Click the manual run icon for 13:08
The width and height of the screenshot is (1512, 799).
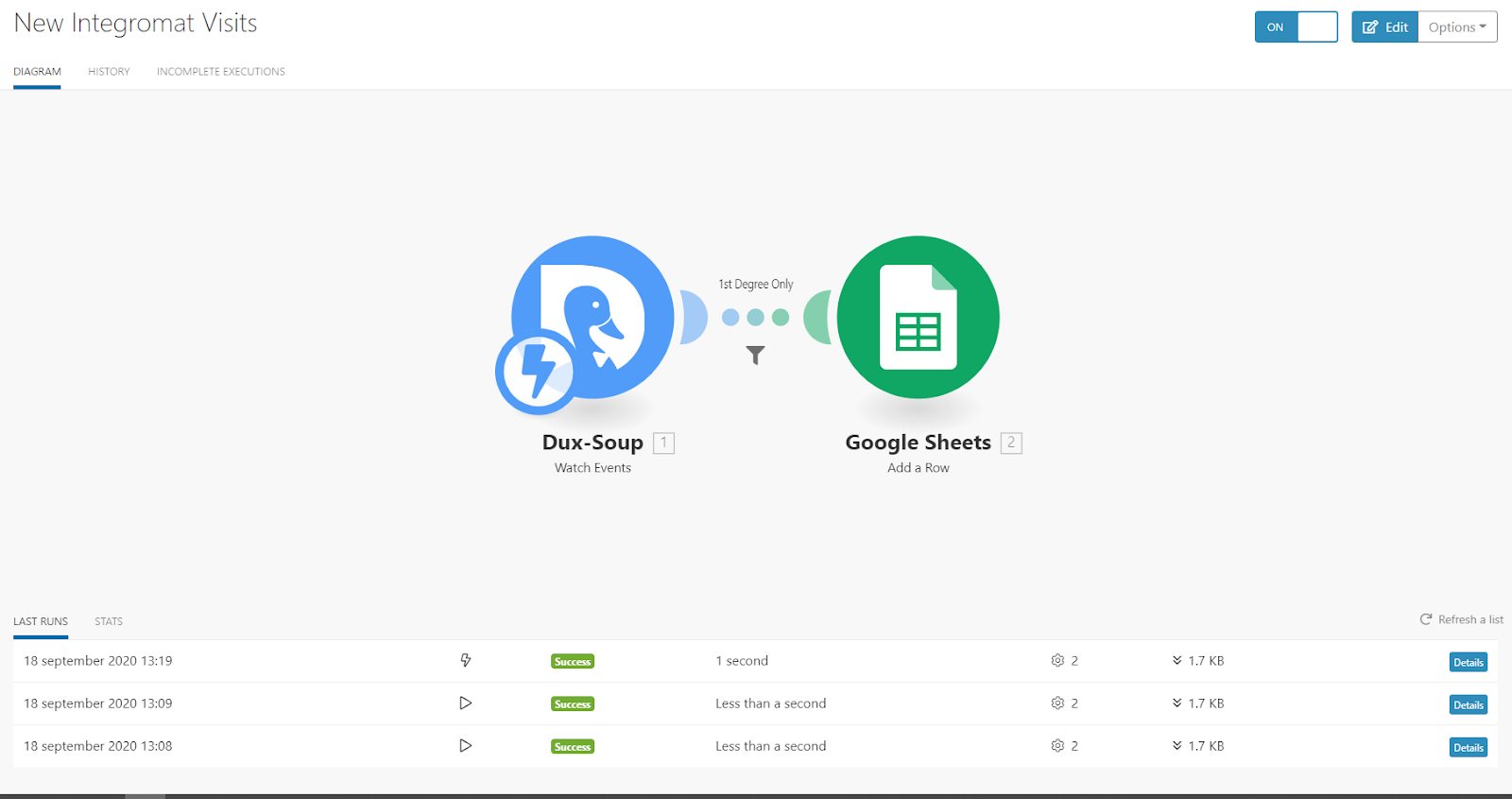pos(465,745)
